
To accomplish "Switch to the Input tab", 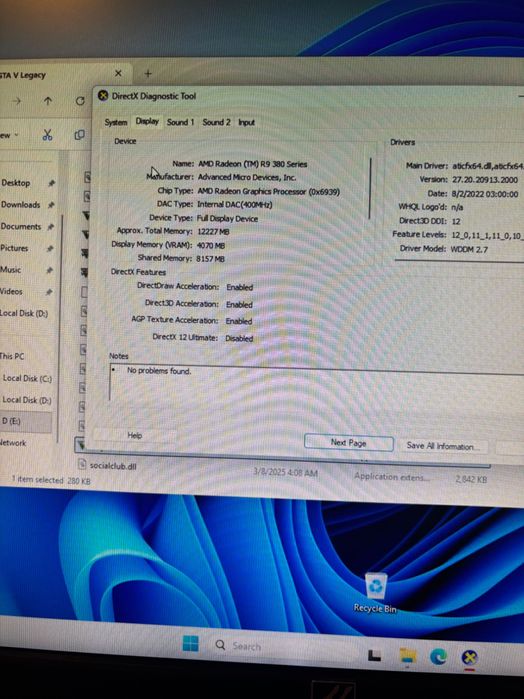I will click(246, 122).
